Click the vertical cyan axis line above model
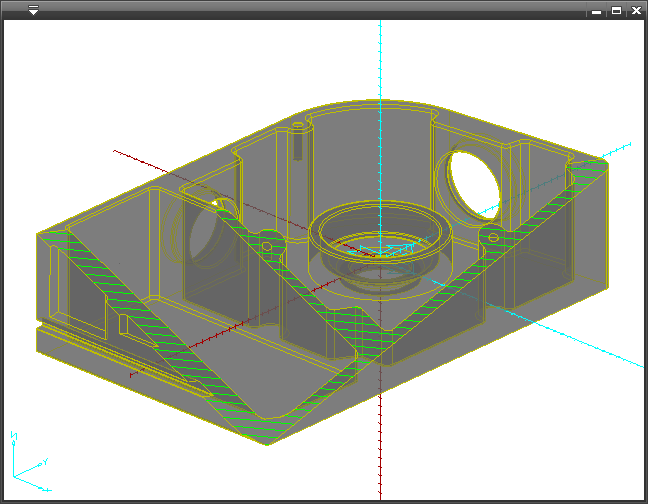Screen dimensions: 648x504 381,60
